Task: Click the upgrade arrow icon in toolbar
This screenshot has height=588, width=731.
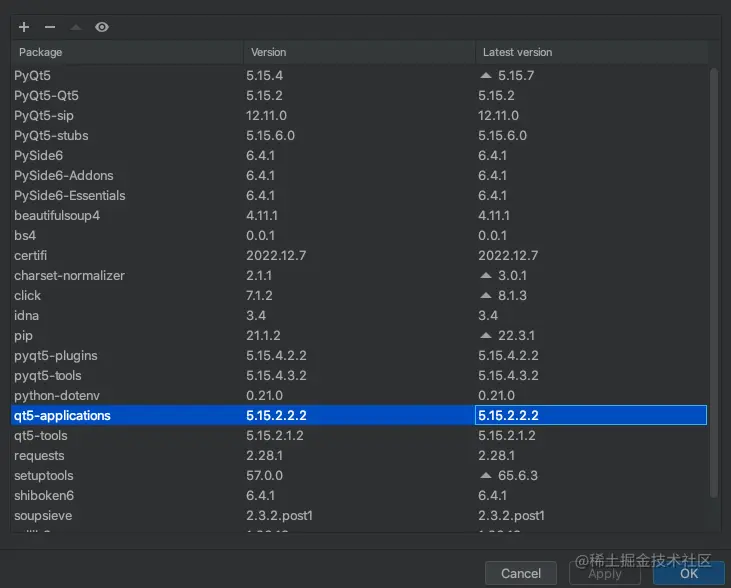Action: click(x=76, y=27)
